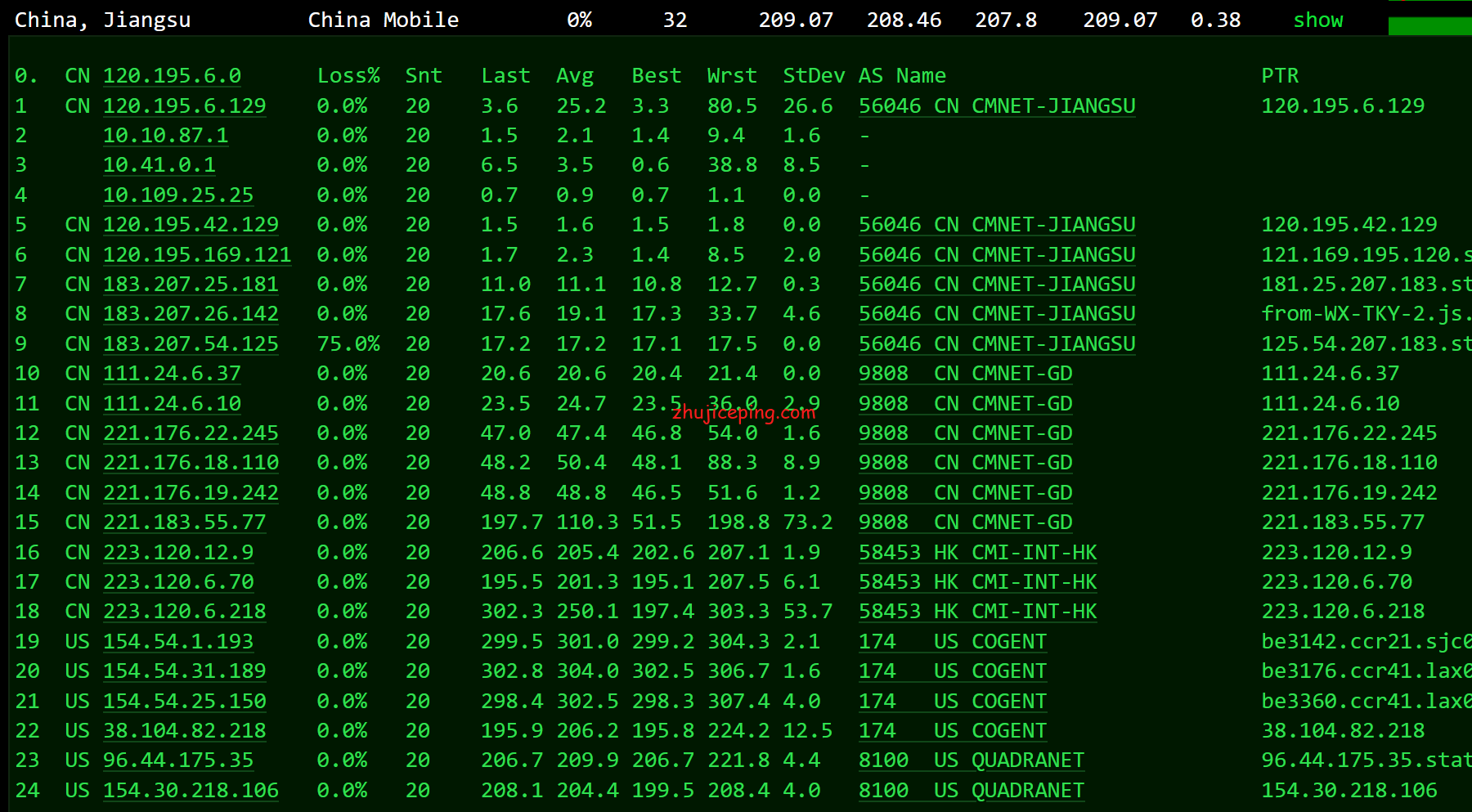Open IP link 221.176.19.242 in hop 14

coord(191,492)
